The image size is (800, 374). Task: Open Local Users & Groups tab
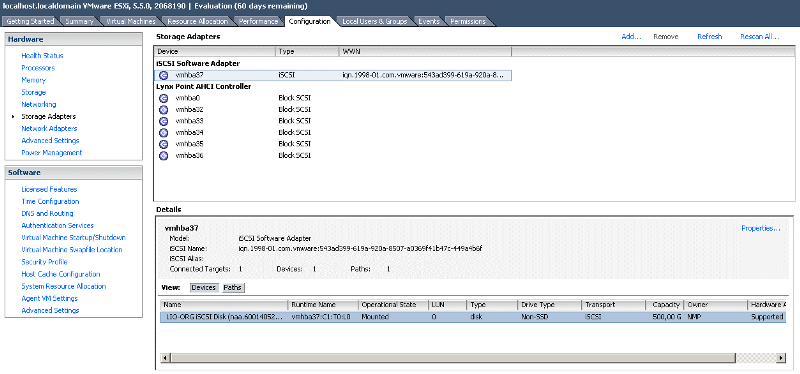point(374,21)
